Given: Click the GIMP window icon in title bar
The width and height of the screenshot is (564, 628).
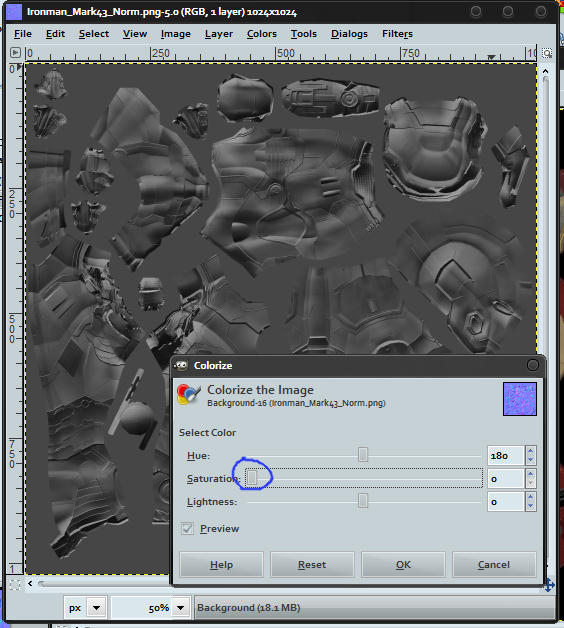Looking at the screenshot, I should pos(14,12).
